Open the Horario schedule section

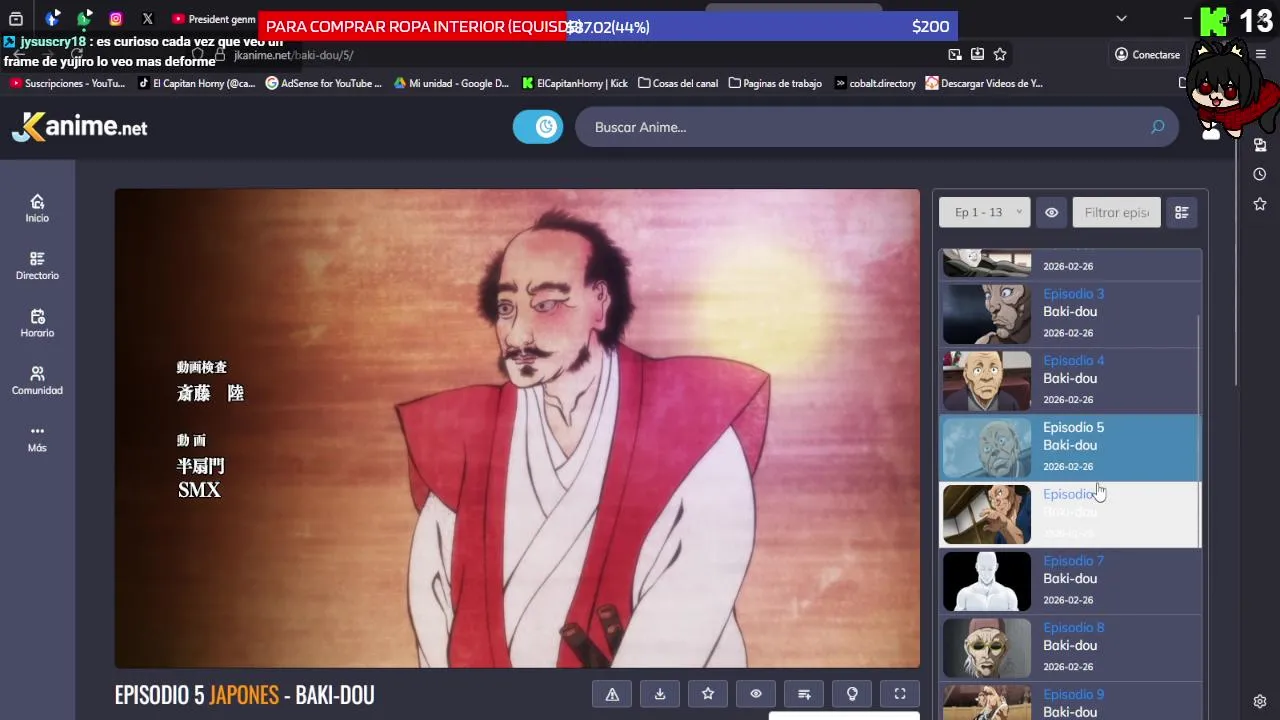pyautogui.click(x=37, y=323)
